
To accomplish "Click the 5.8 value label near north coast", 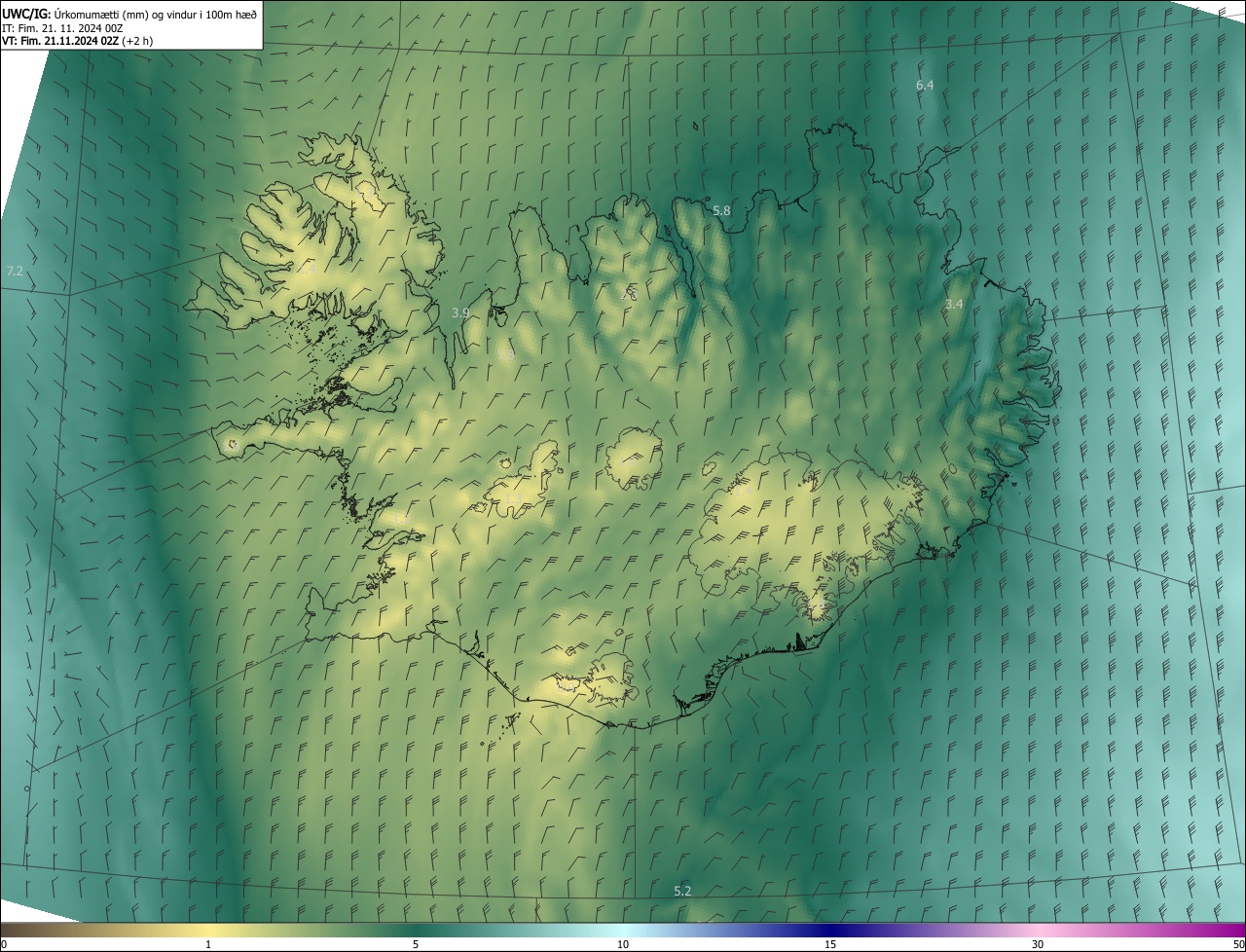I will [721, 210].
